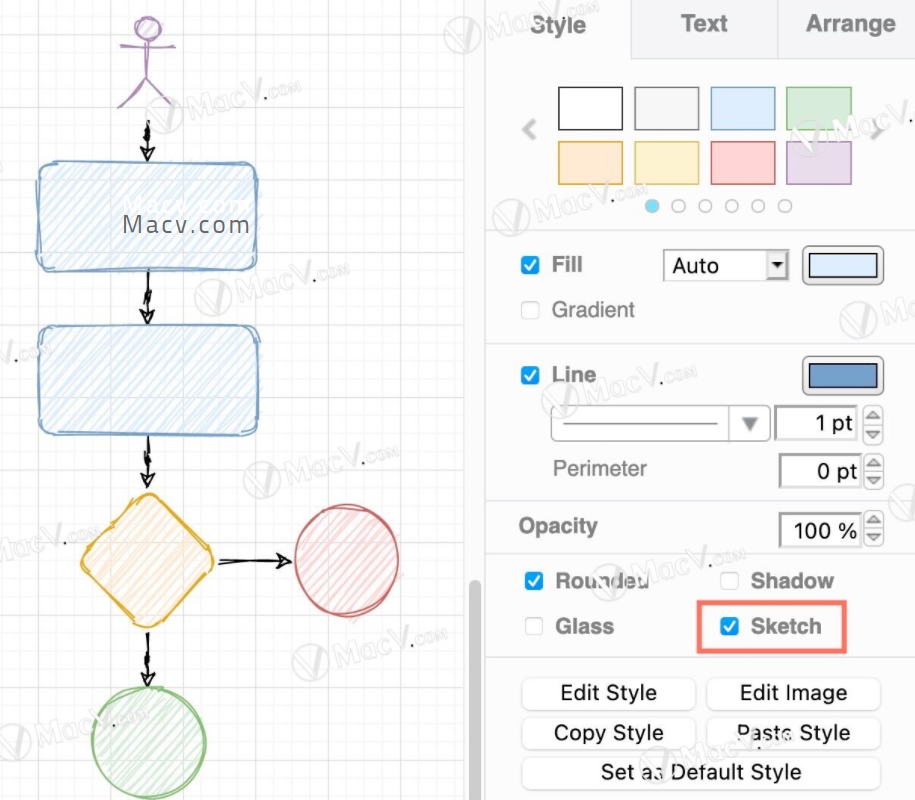Click the canvas vertical scrollbar
The image size is (915, 800).
pyautogui.click(x=475, y=689)
